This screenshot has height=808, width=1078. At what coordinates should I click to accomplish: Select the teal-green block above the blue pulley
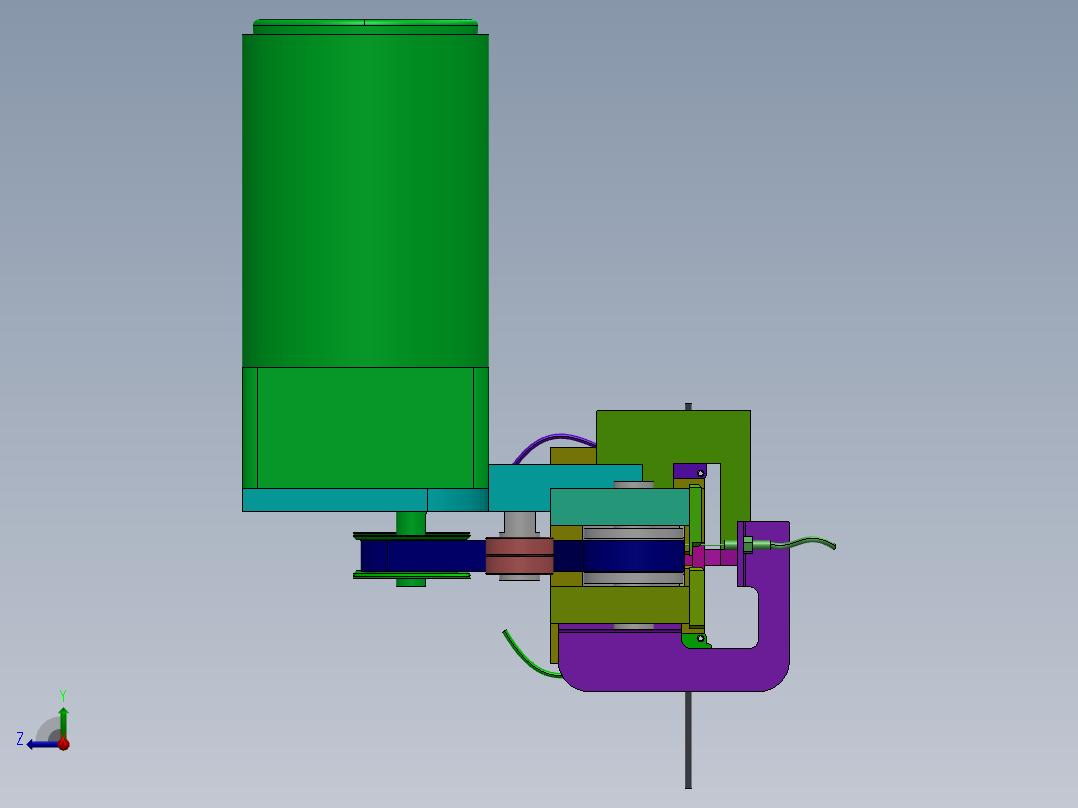point(619,507)
